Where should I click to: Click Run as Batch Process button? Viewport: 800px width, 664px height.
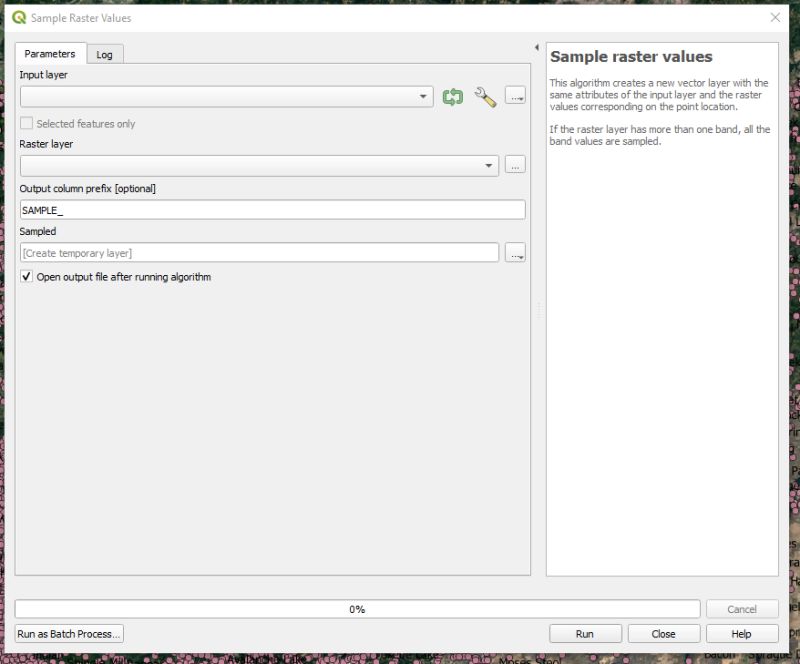tap(69, 634)
